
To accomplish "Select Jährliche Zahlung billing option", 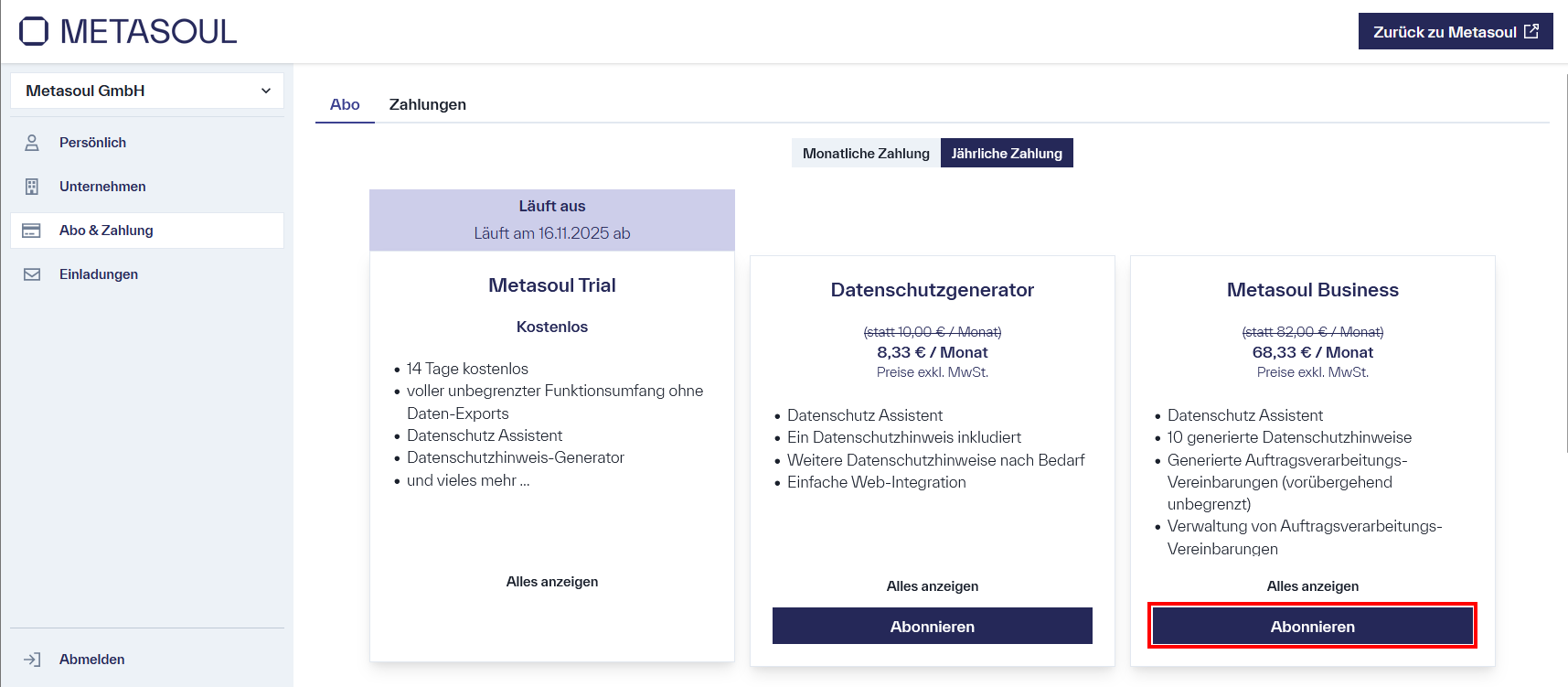I will tap(1007, 153).
